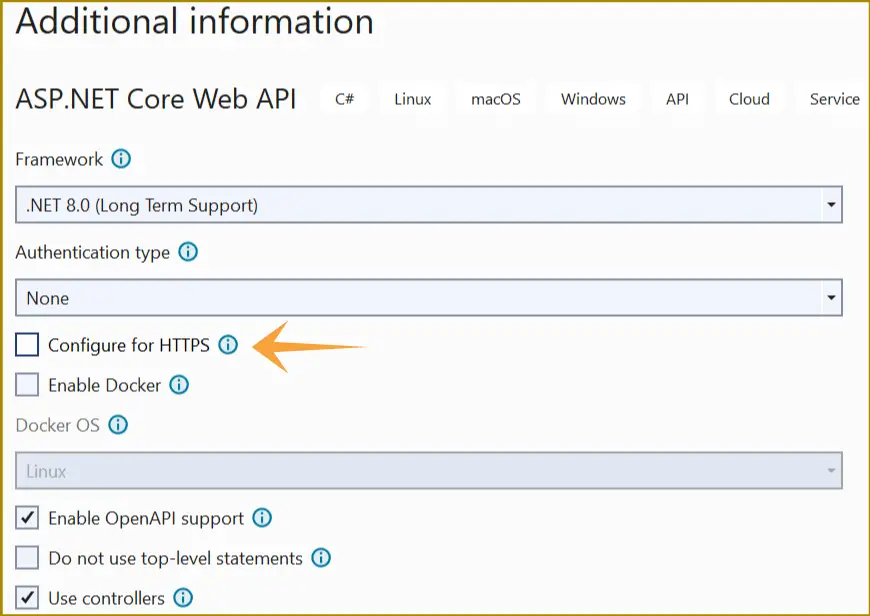The height and width of the screenshot is (616, 870).
Task: Click the Do not use top-level statements text
Action: [x=175, y=558]
